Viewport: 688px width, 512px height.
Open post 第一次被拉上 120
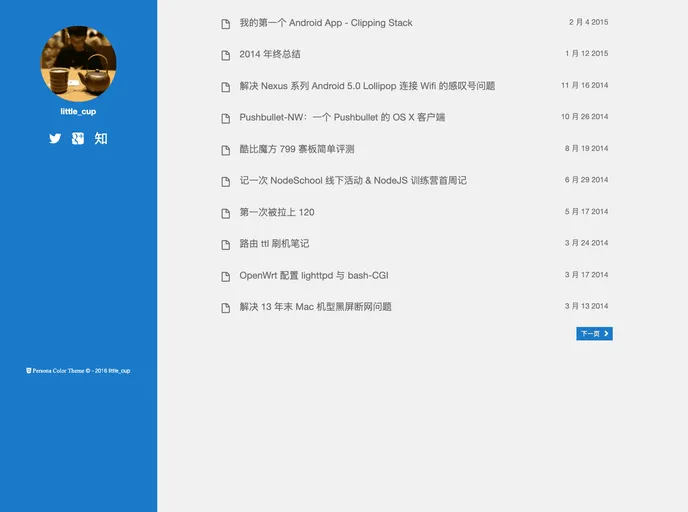point(277,212)
